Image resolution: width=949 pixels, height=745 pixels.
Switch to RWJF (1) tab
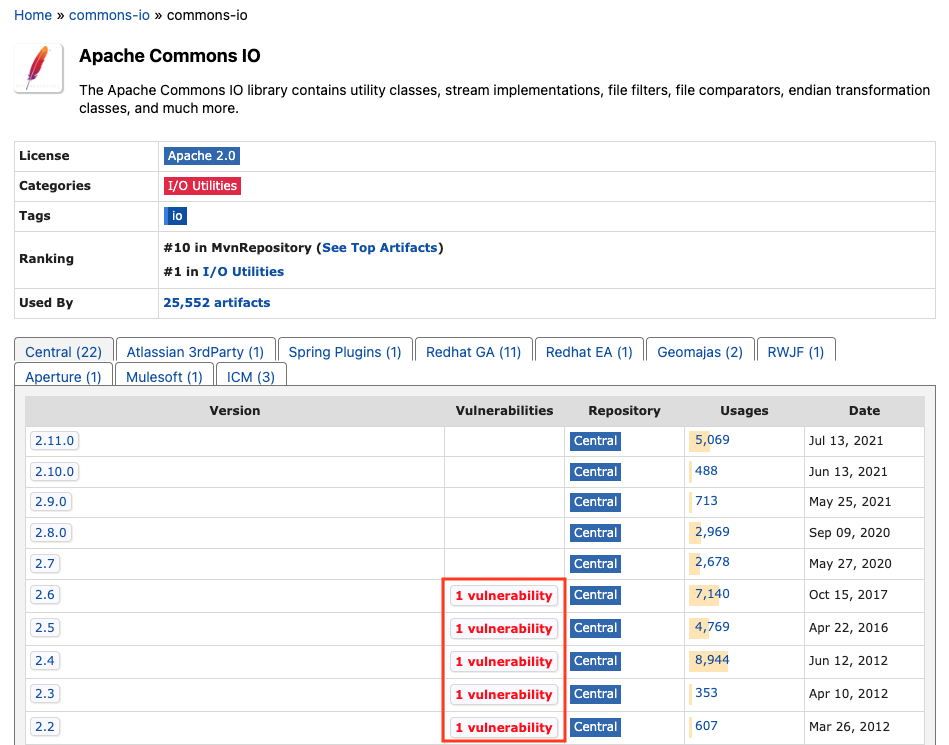coord(796,352)
